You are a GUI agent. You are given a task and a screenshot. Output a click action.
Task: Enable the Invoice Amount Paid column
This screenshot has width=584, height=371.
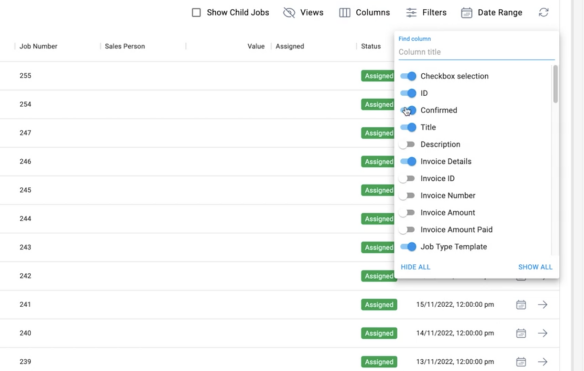pyautogui.click(x=407, y=230)
